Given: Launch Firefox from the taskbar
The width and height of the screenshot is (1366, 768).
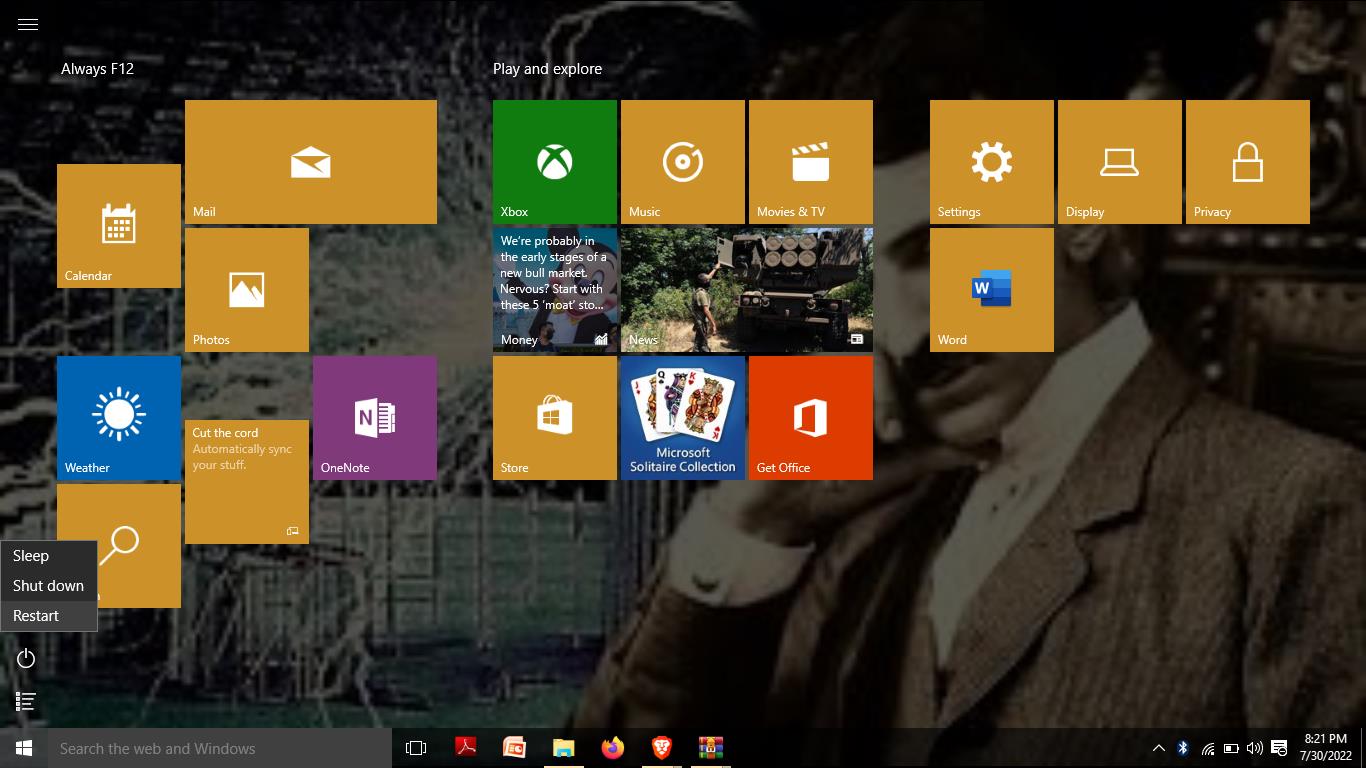Looking at the screenshot, I should coord(612,748).
